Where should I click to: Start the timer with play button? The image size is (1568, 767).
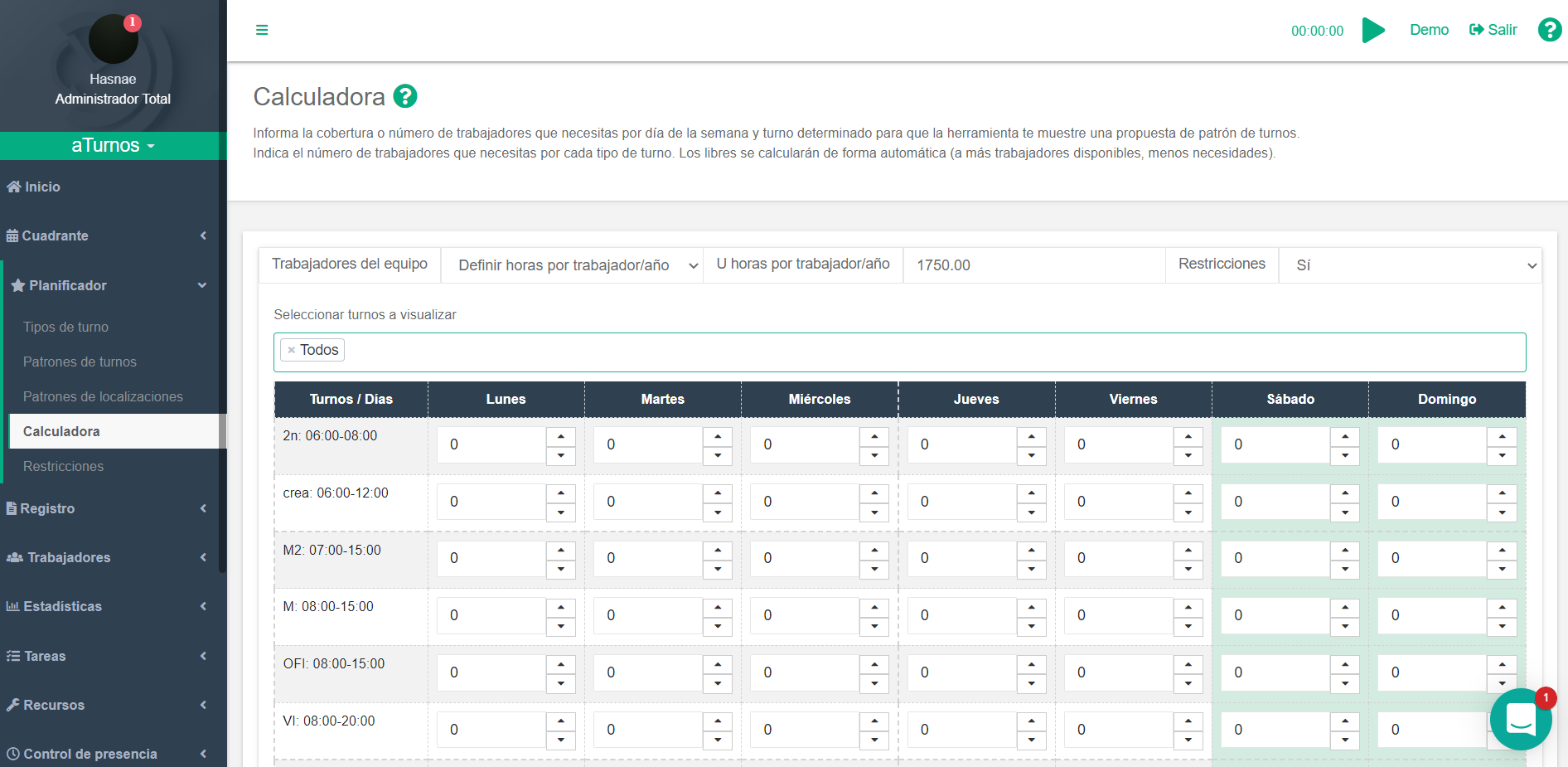(x=1373, y=31)
